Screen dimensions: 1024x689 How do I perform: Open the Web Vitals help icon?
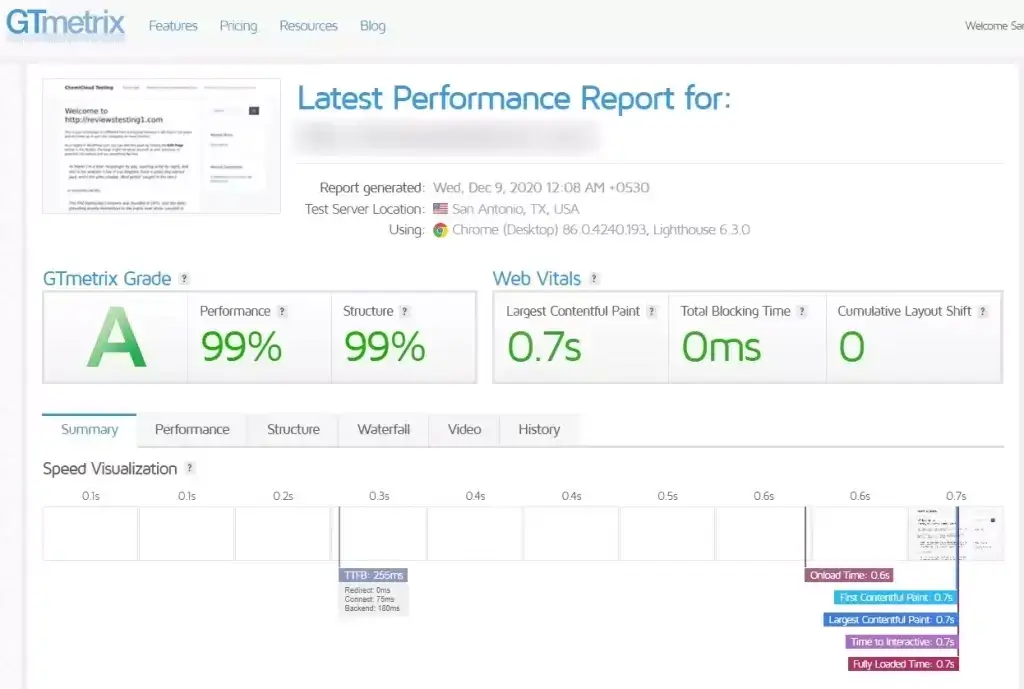595,279
